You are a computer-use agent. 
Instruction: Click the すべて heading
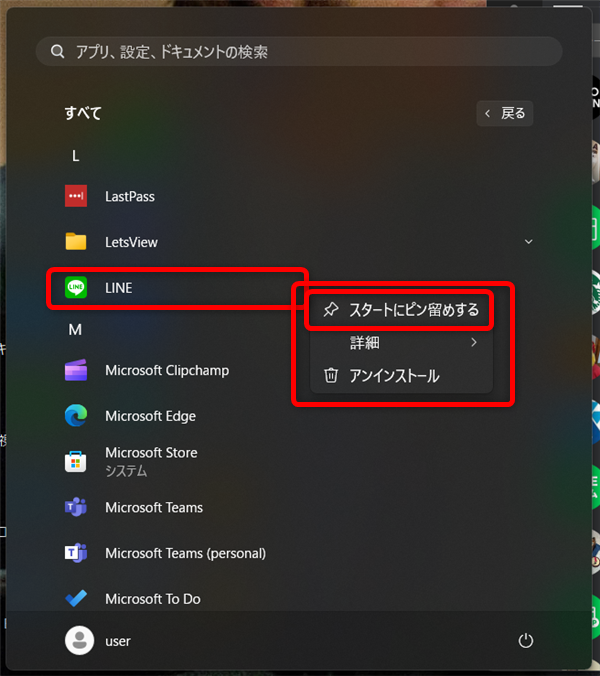[83, 113]
